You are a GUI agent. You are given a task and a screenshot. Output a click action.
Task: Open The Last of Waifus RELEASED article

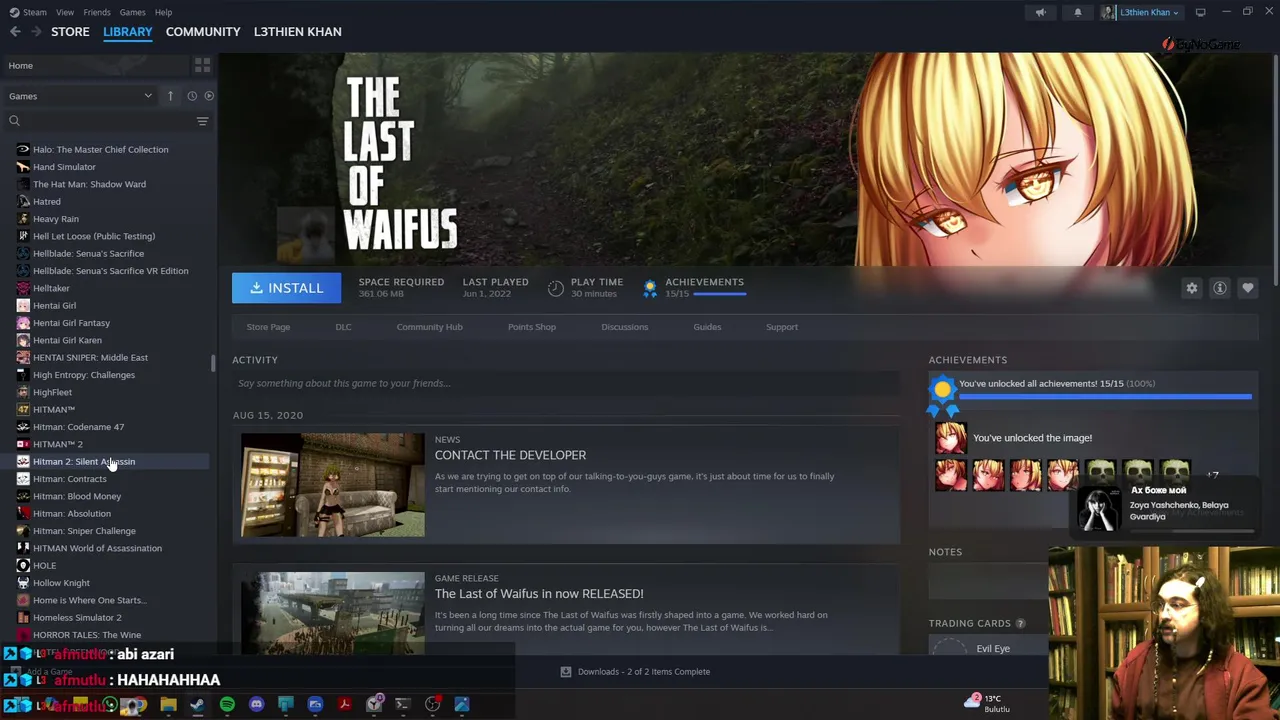(x=539, y=594)
